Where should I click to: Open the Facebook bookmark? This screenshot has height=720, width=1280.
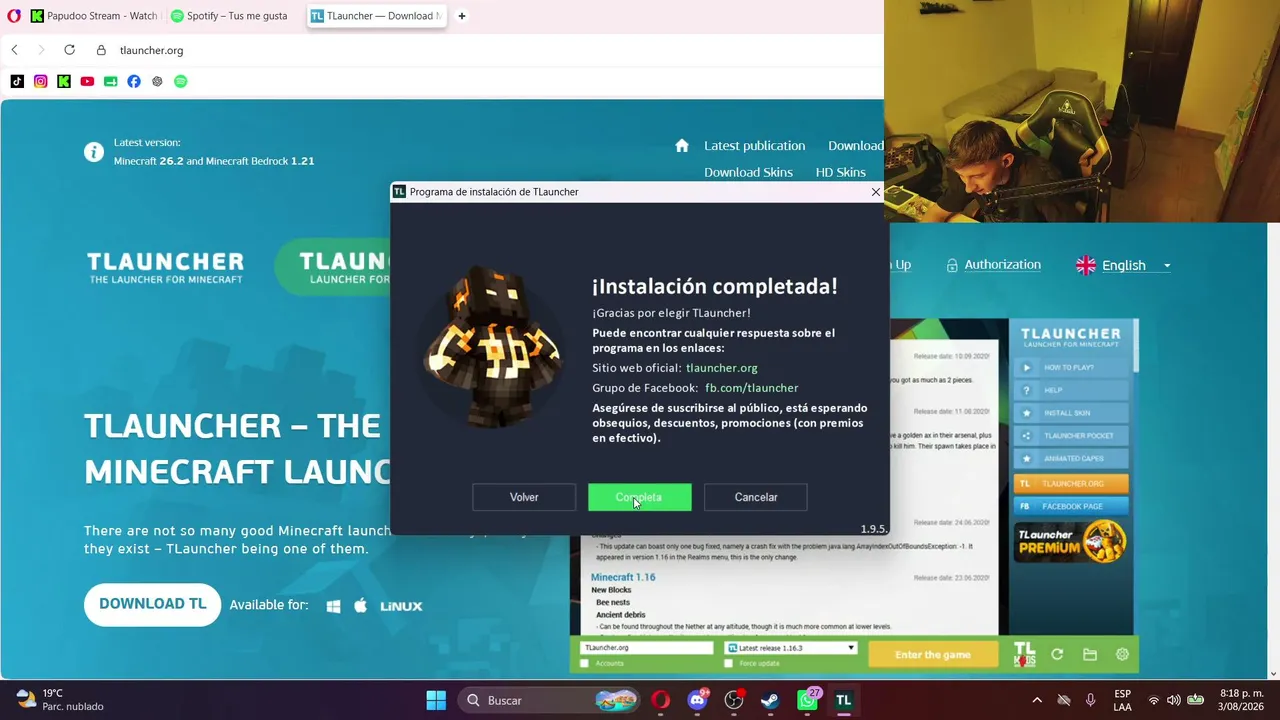pos(134,81)
